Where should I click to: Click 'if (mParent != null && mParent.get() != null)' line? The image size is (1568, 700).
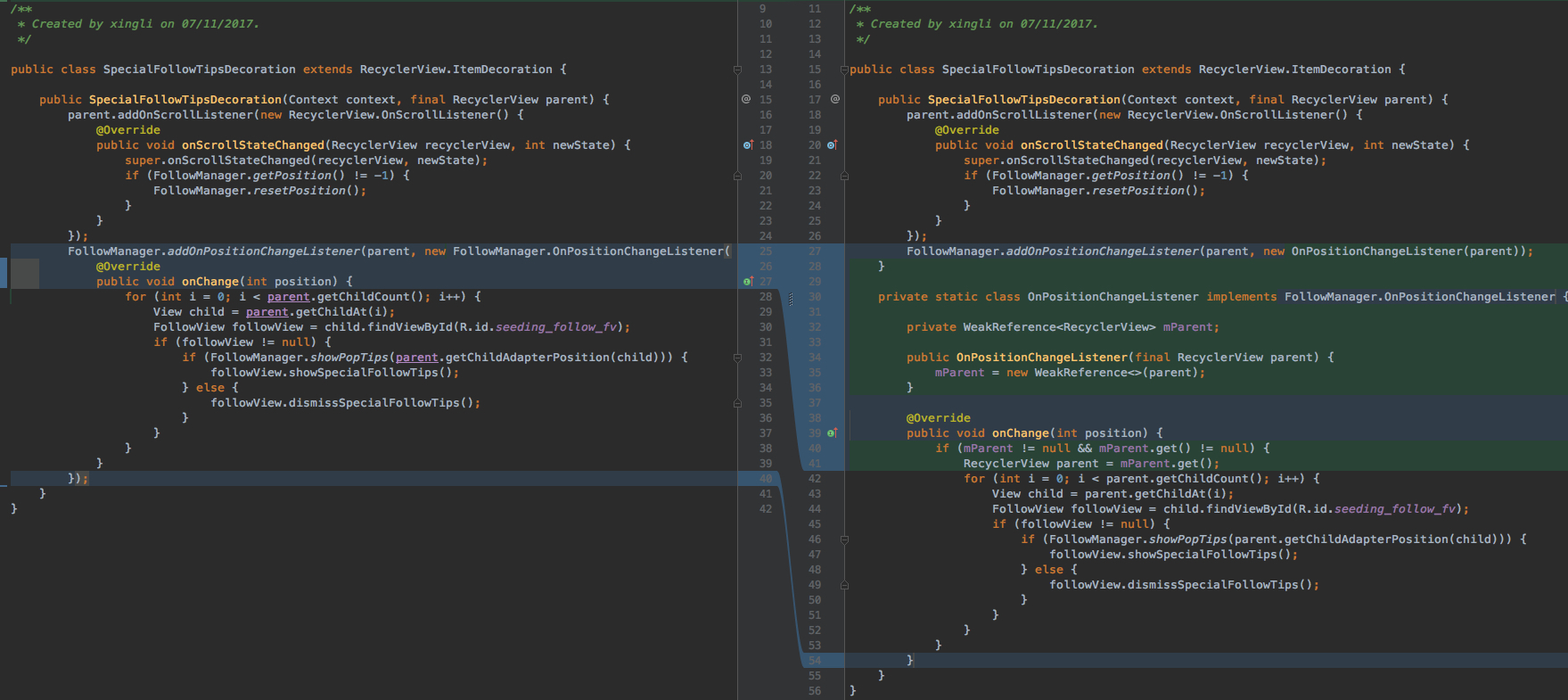1103,448
